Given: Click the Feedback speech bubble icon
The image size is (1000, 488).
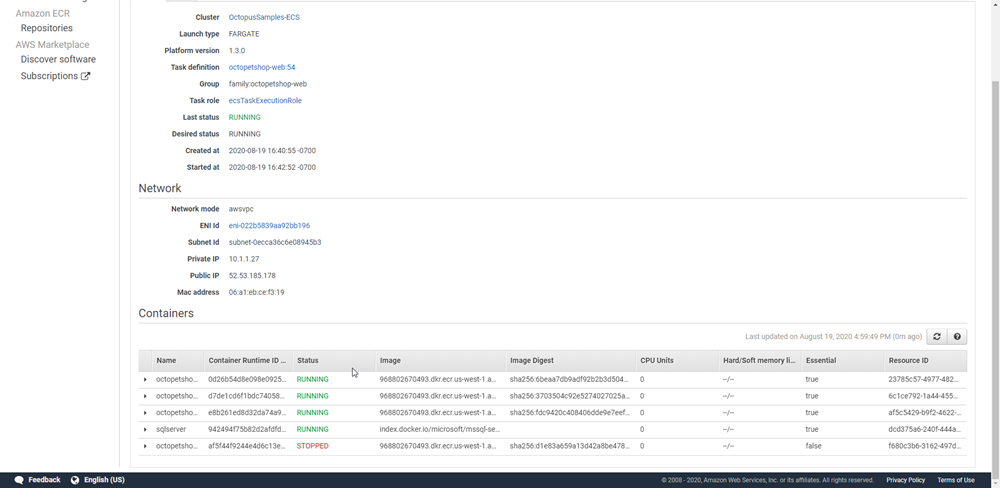Looking at the screenshot, I should point(19,480).
